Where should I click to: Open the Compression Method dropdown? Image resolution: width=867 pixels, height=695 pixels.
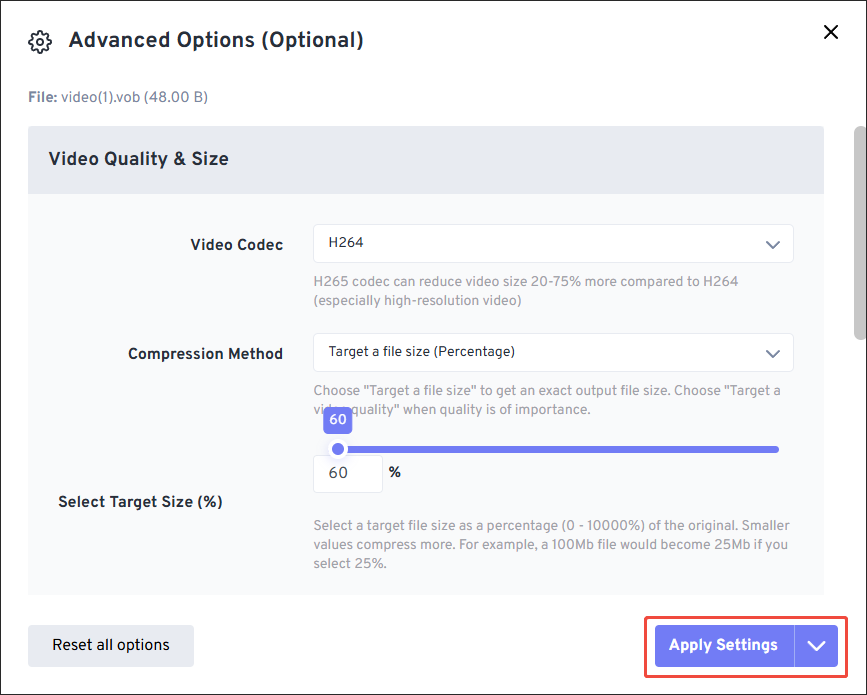(x=553, y=352)
